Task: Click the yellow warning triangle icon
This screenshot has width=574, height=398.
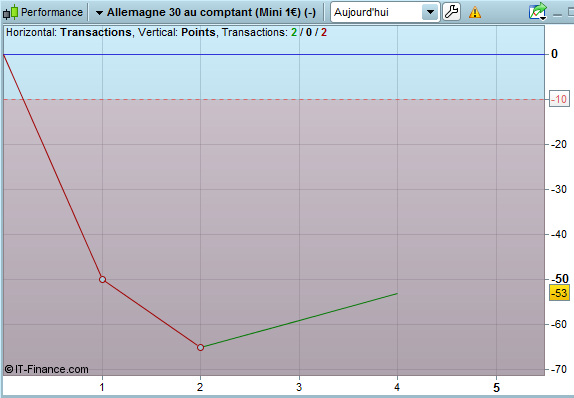Action: [475, 12]
